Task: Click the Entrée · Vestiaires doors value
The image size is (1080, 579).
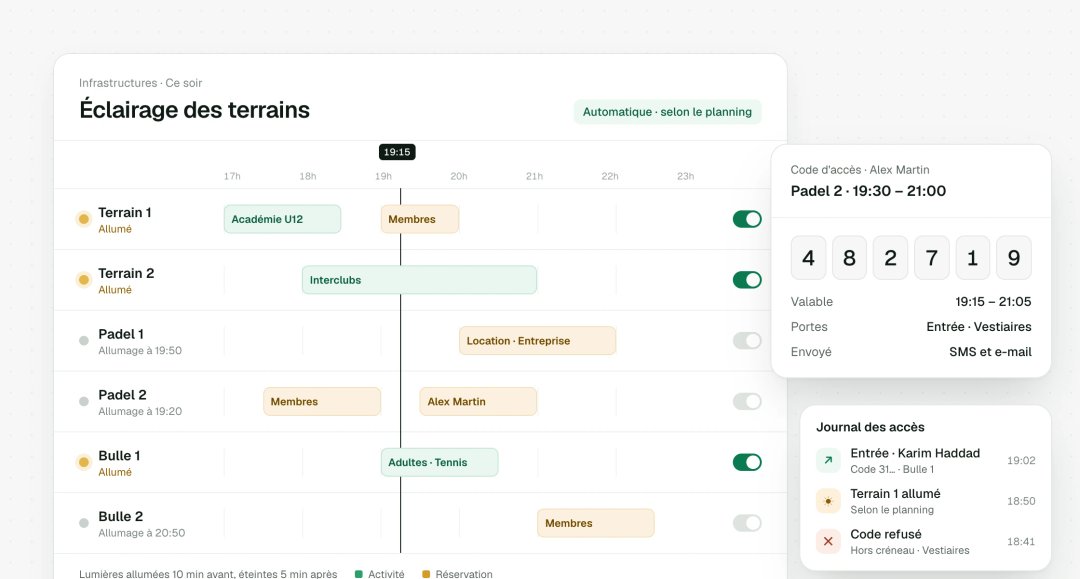Action: tap(979, 326)
